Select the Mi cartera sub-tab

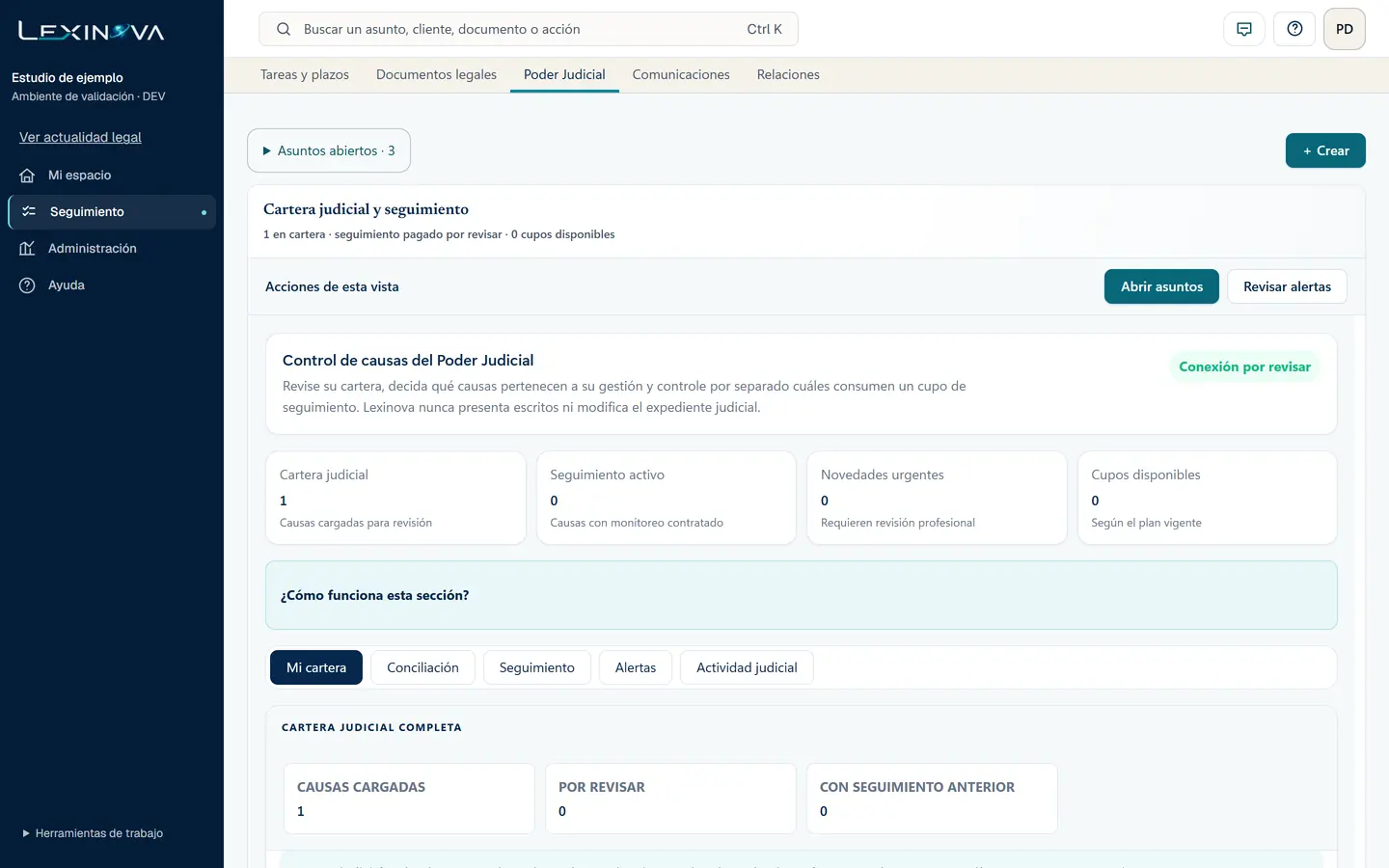point(316,667)
